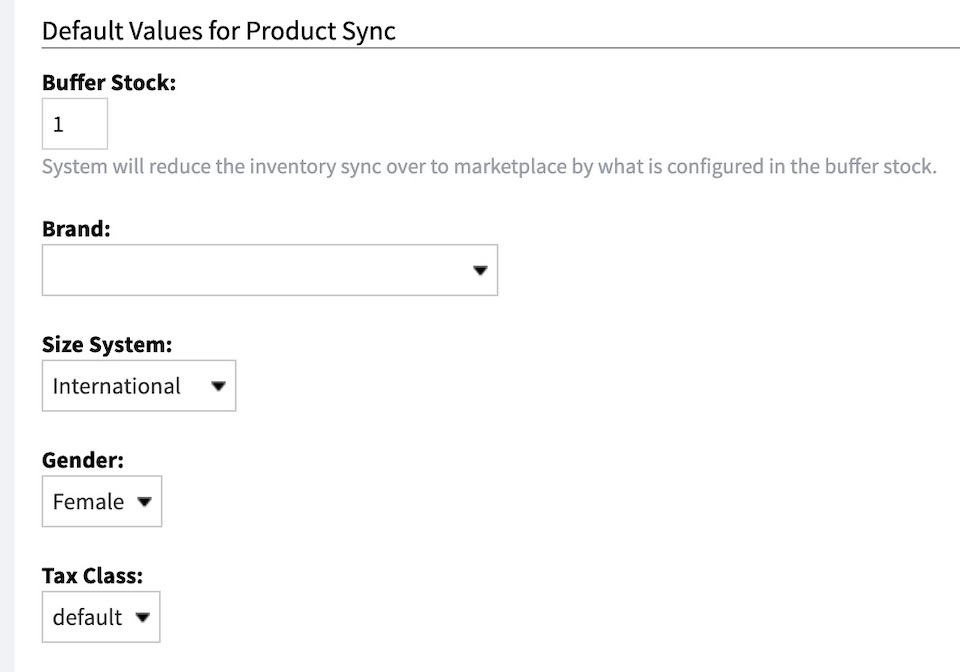Open the empty Brand dropdown
Screen dimensions: 960x672
[270, 270]
